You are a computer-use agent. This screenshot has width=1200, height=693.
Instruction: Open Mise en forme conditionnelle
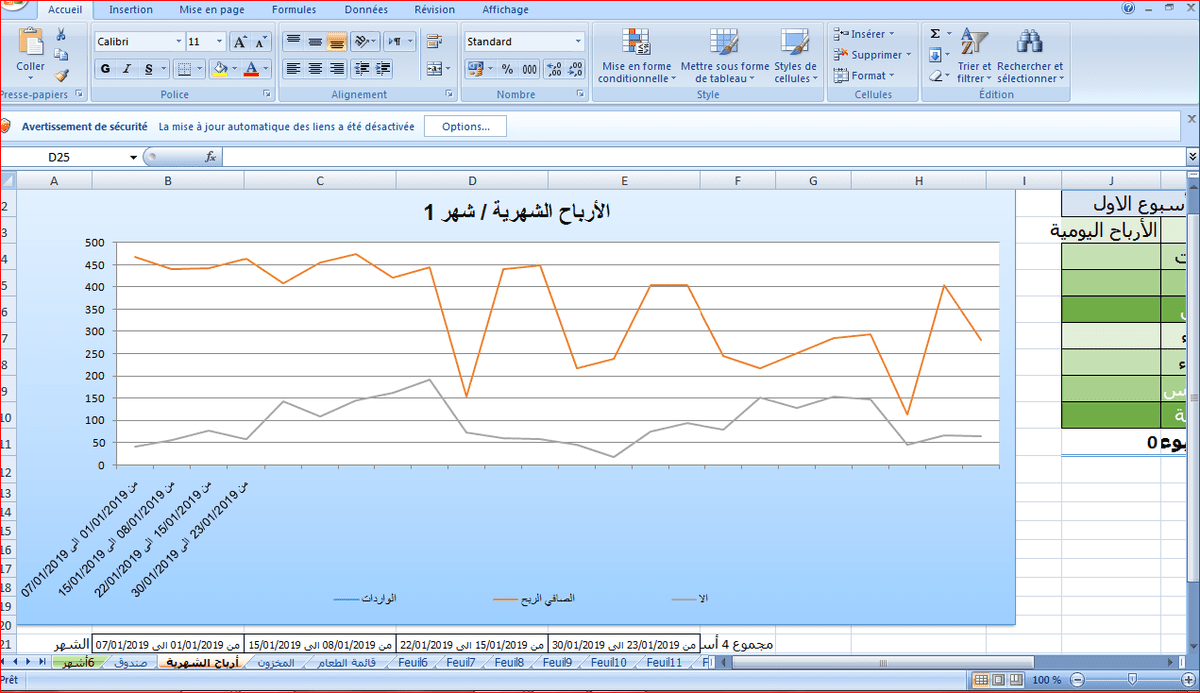coord(635,57)
